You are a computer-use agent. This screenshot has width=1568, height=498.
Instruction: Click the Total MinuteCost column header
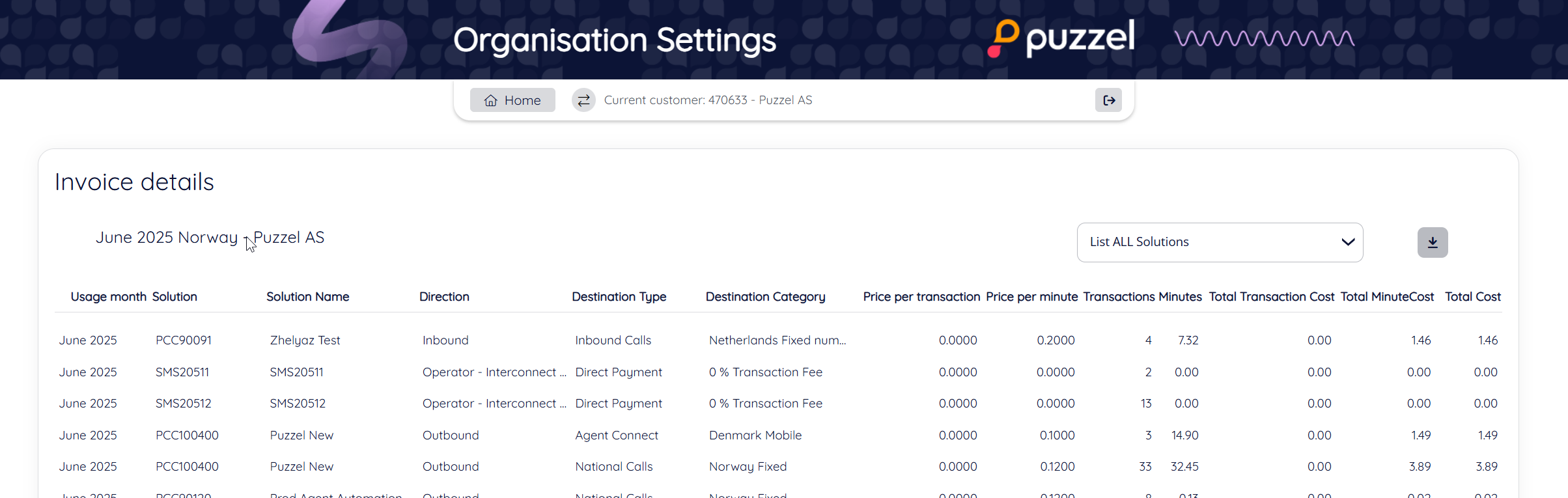1387,297
